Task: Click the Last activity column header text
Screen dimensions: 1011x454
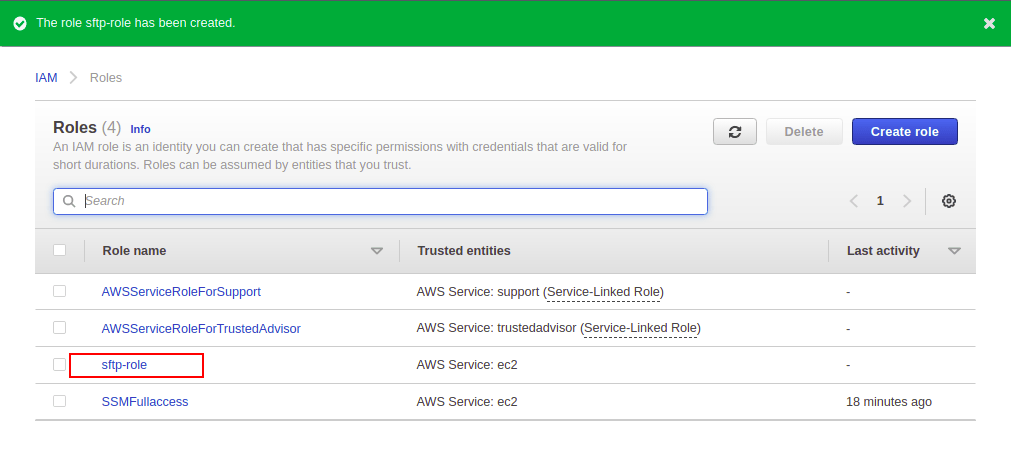Action: (x=883, y=251)
